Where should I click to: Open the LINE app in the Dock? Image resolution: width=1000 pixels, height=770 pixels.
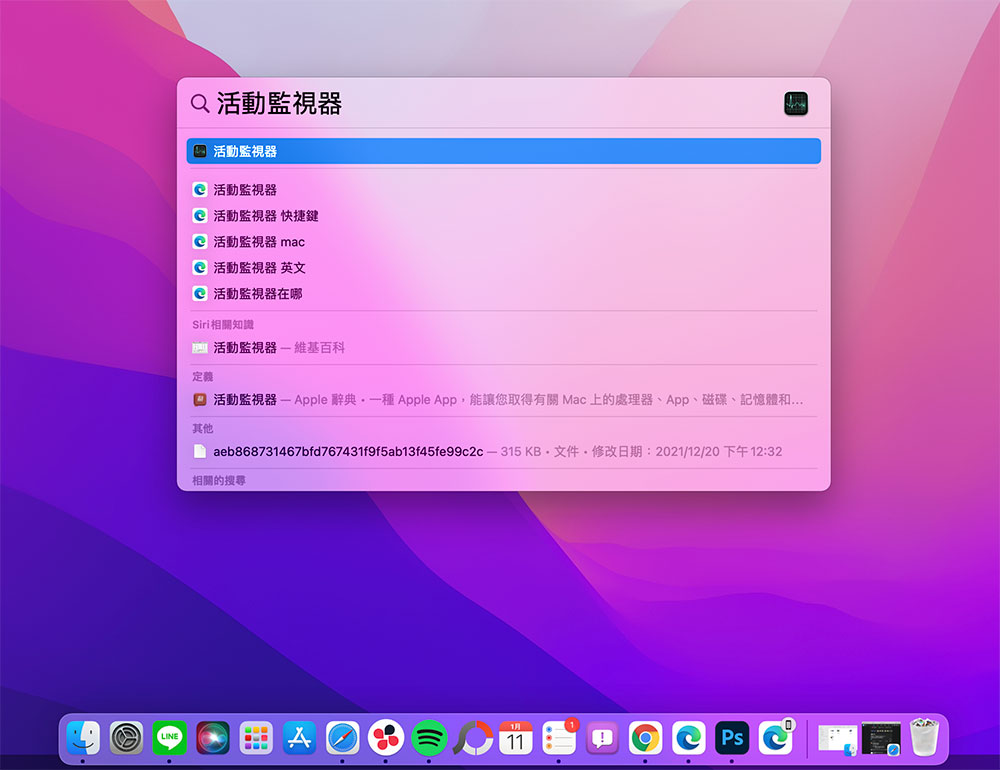[x=170, y=738]
